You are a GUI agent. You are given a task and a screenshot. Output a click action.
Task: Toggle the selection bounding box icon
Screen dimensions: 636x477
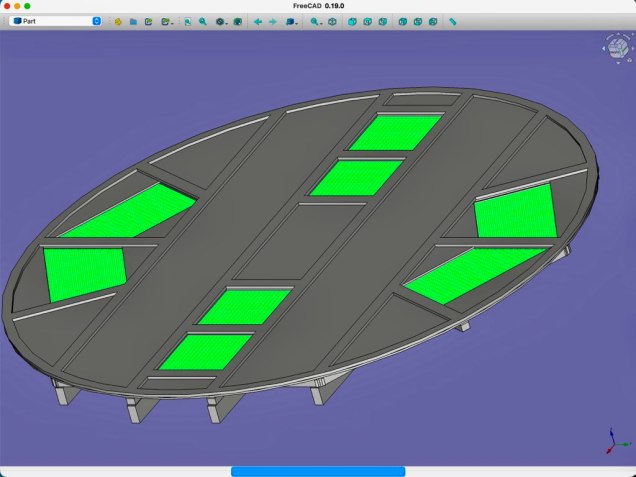(x=237, y=21)
